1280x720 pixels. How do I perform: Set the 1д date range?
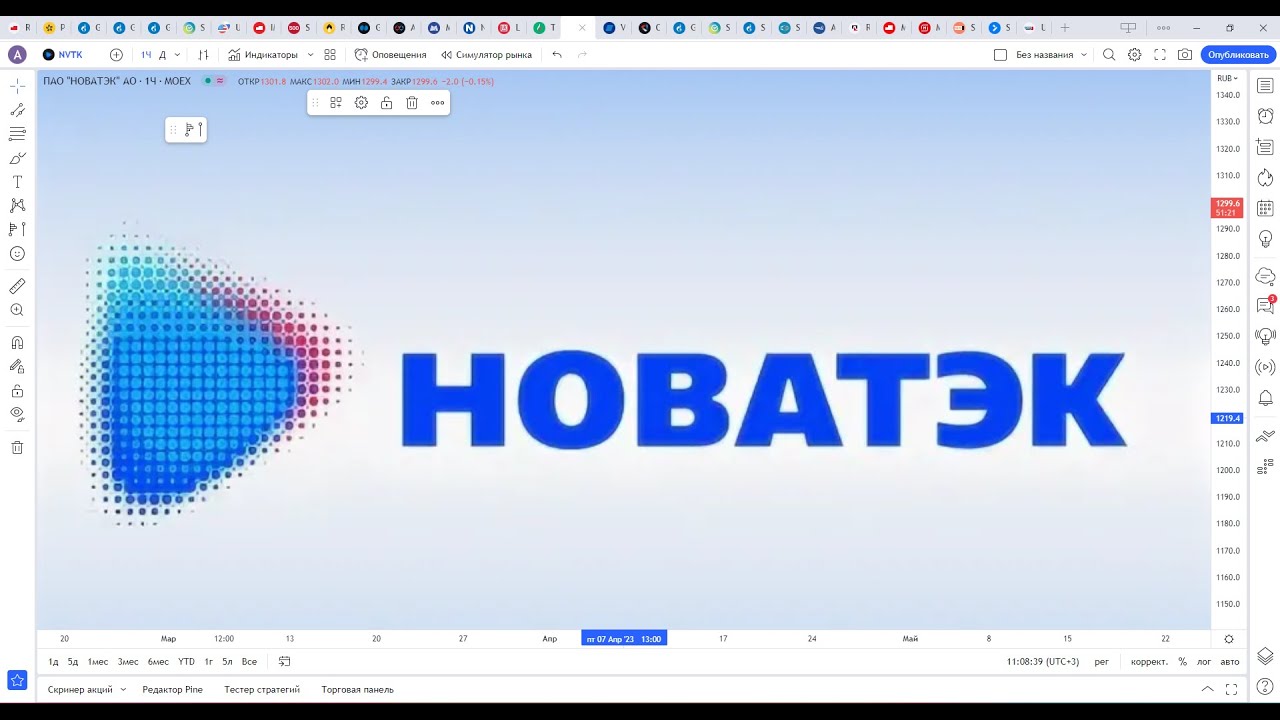tap(54, 662)
